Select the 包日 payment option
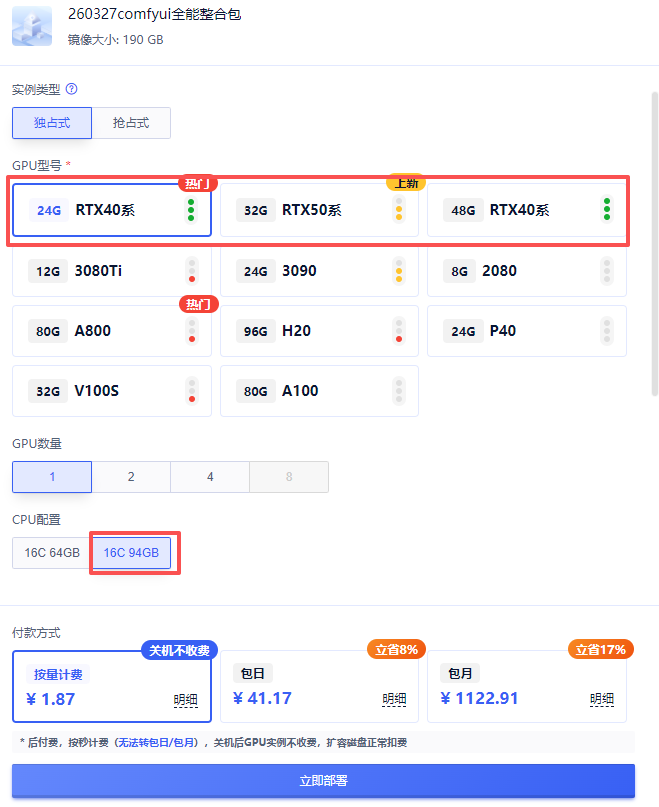659x807 pixels. click(318, 686)
